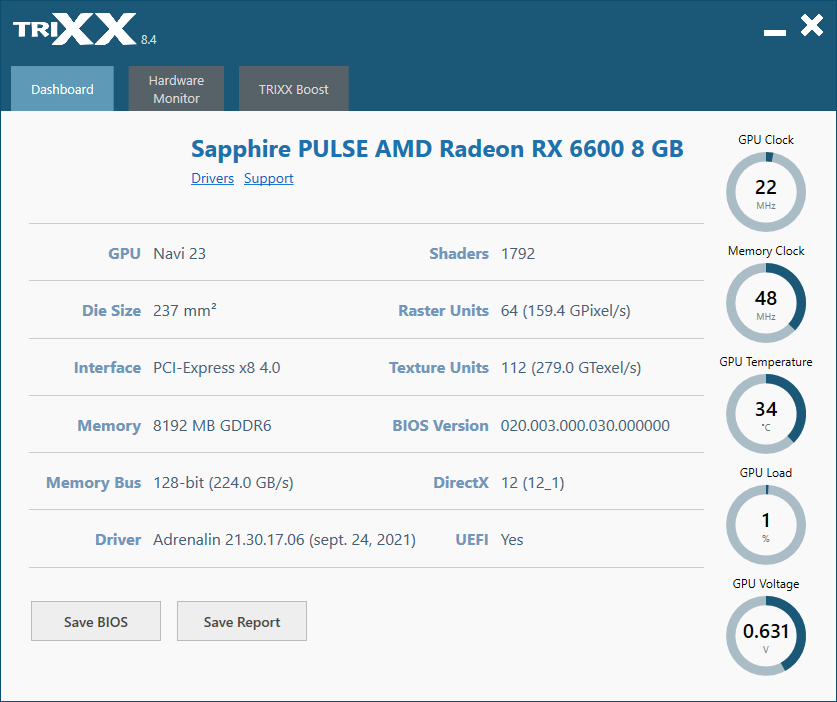Click the GPU Temperature gauge
Image resolution: width=837 pixels, height=702 pixels.
(x=766, y=414)
